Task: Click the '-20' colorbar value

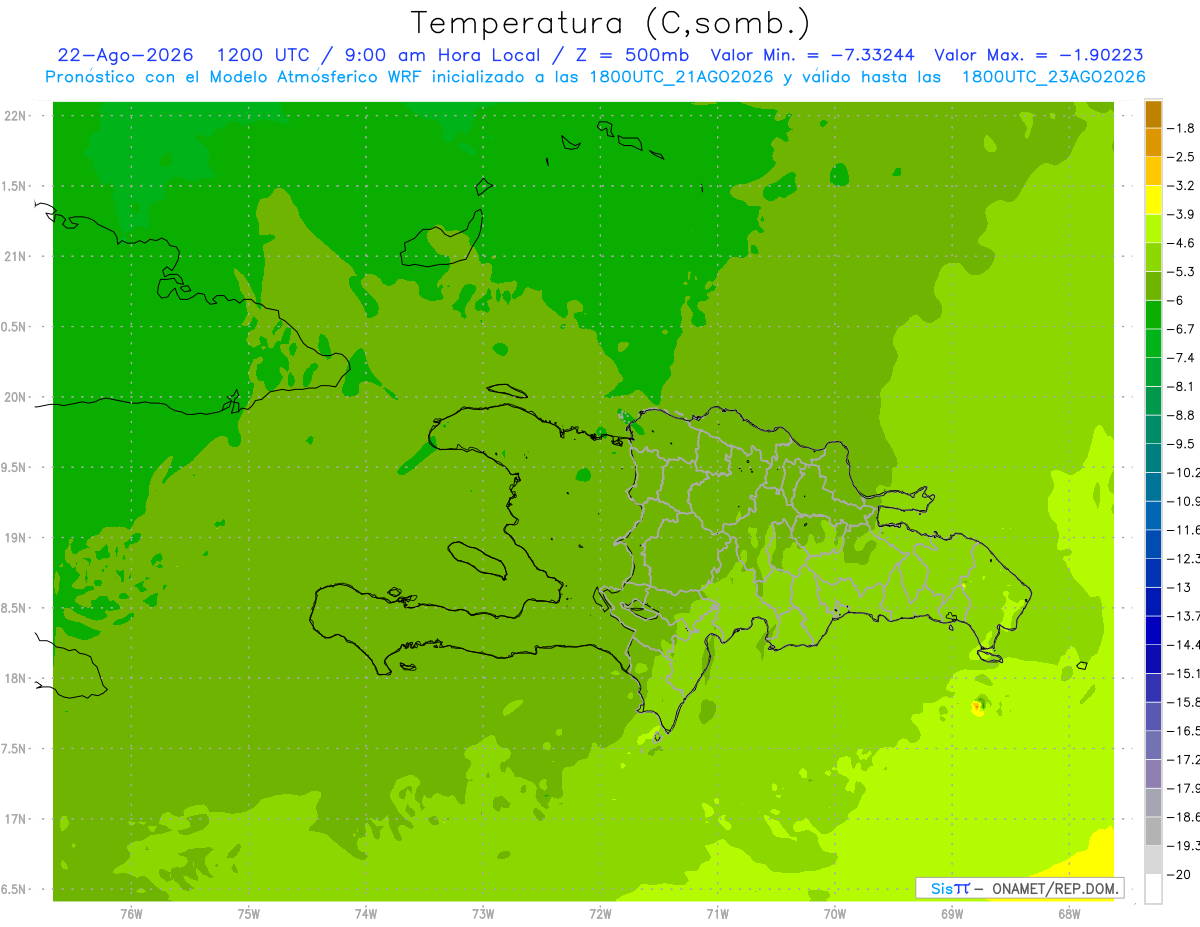Action: coord(1178,875)
